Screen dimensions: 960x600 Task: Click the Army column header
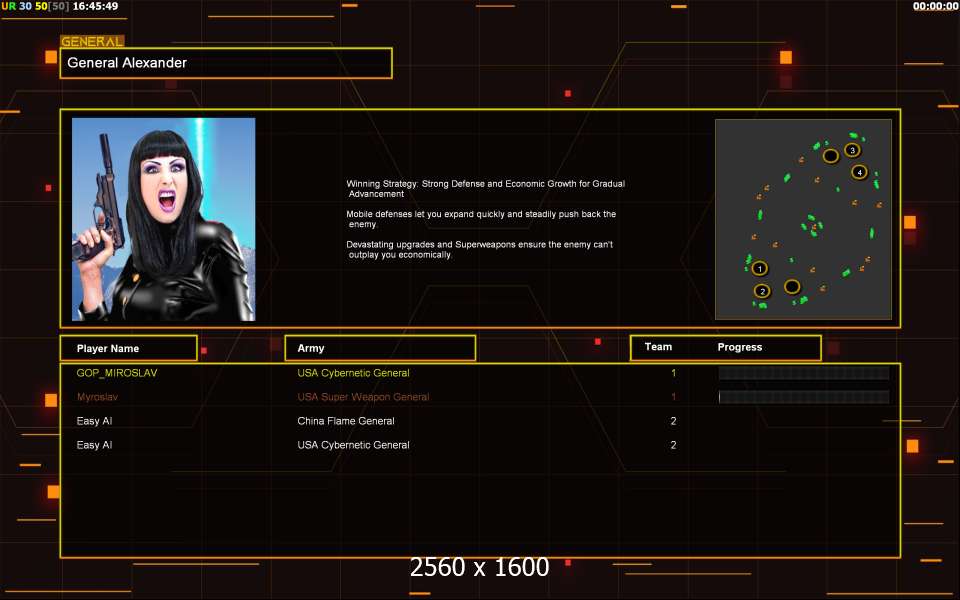pyautogui.click(x=380, y=348)
